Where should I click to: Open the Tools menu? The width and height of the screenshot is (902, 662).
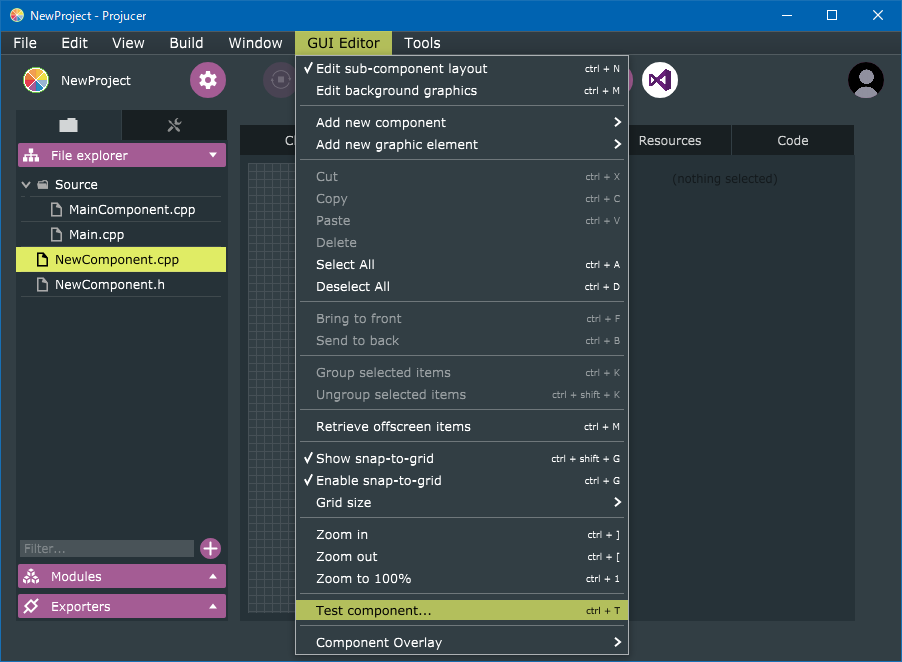pyautogui.click(x=422, y=43)
